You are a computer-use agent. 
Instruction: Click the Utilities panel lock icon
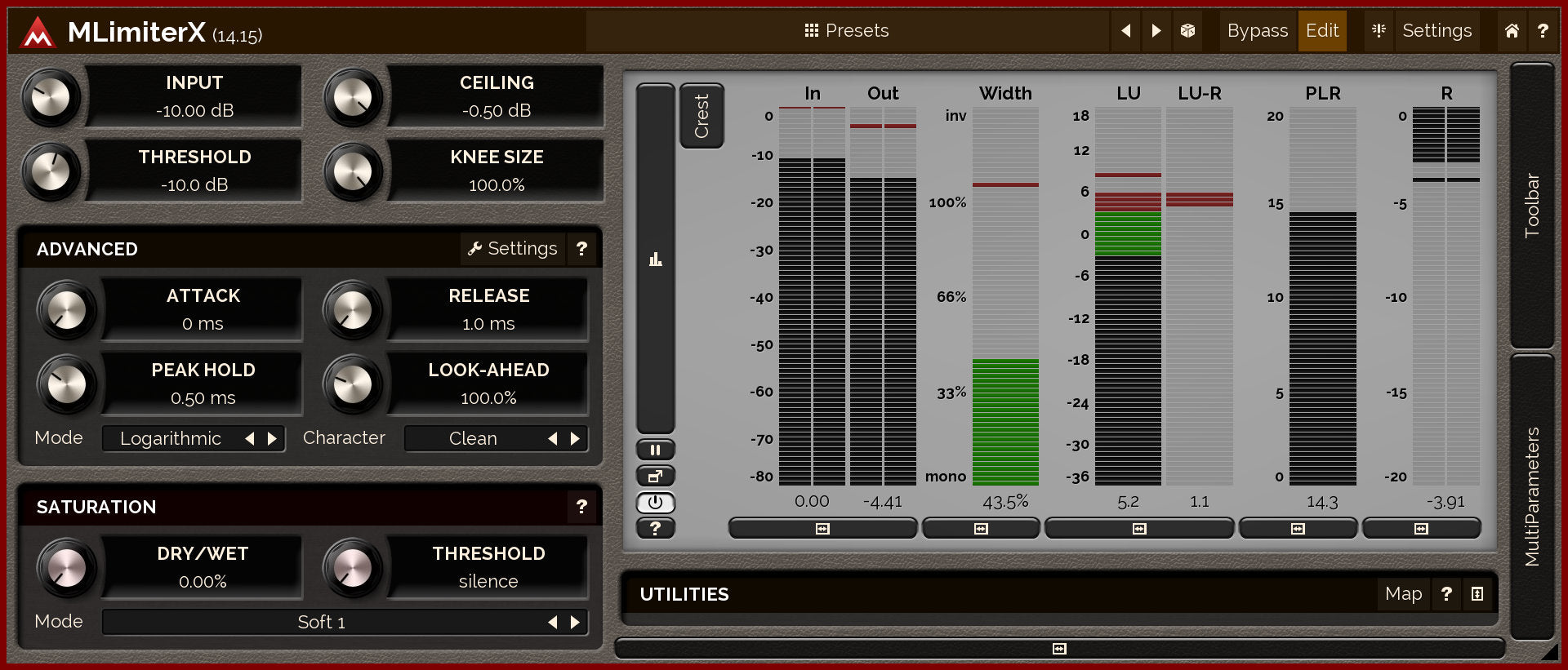click(x=1477, y=594)
